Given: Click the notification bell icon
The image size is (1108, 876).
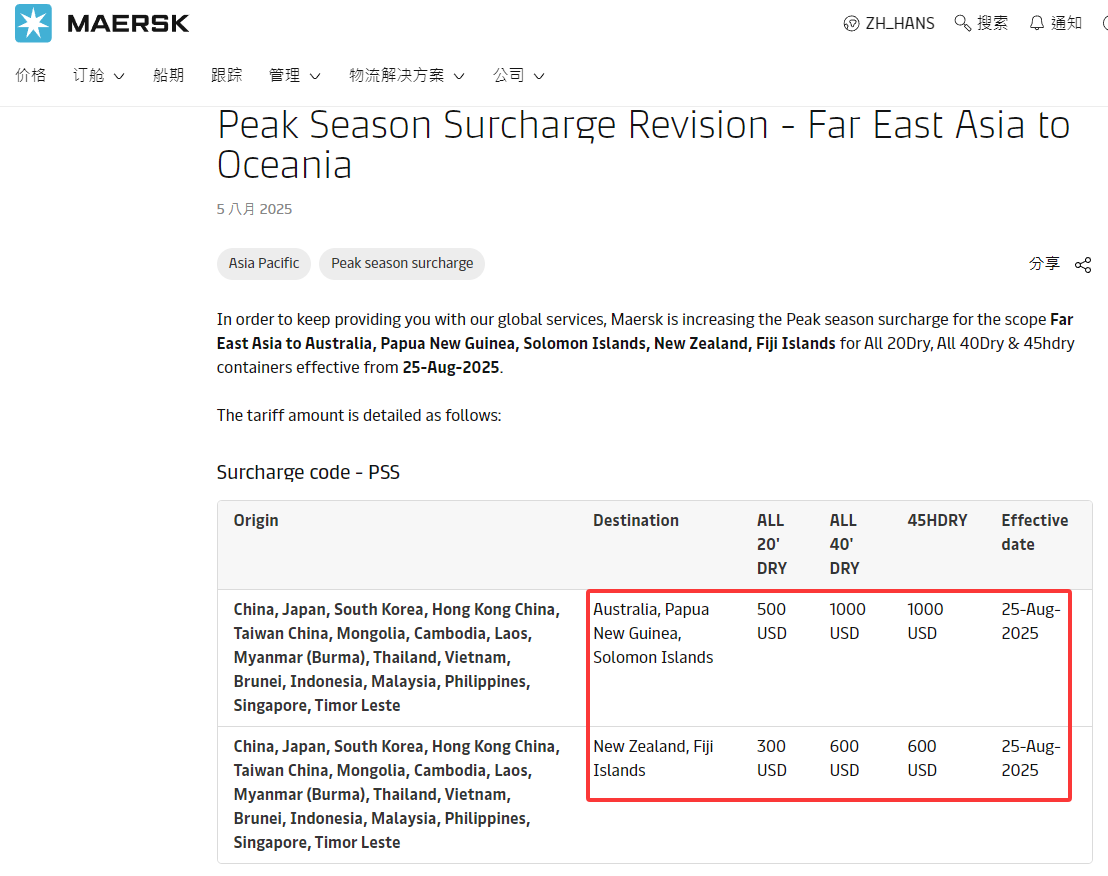Looking at the screenshot, I should 1037,23.
